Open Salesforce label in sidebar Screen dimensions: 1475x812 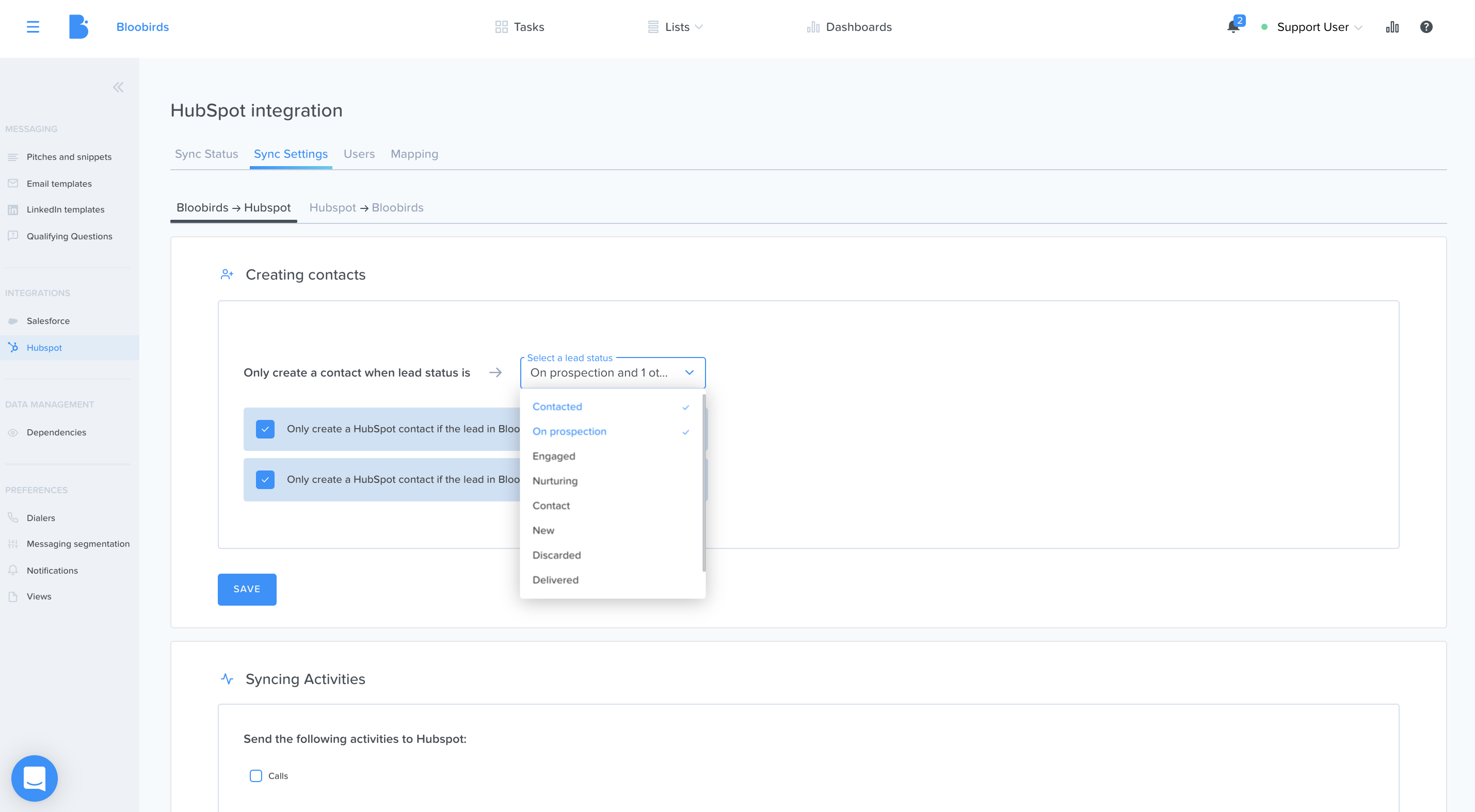pyautogui.click(x=48, y=321)
